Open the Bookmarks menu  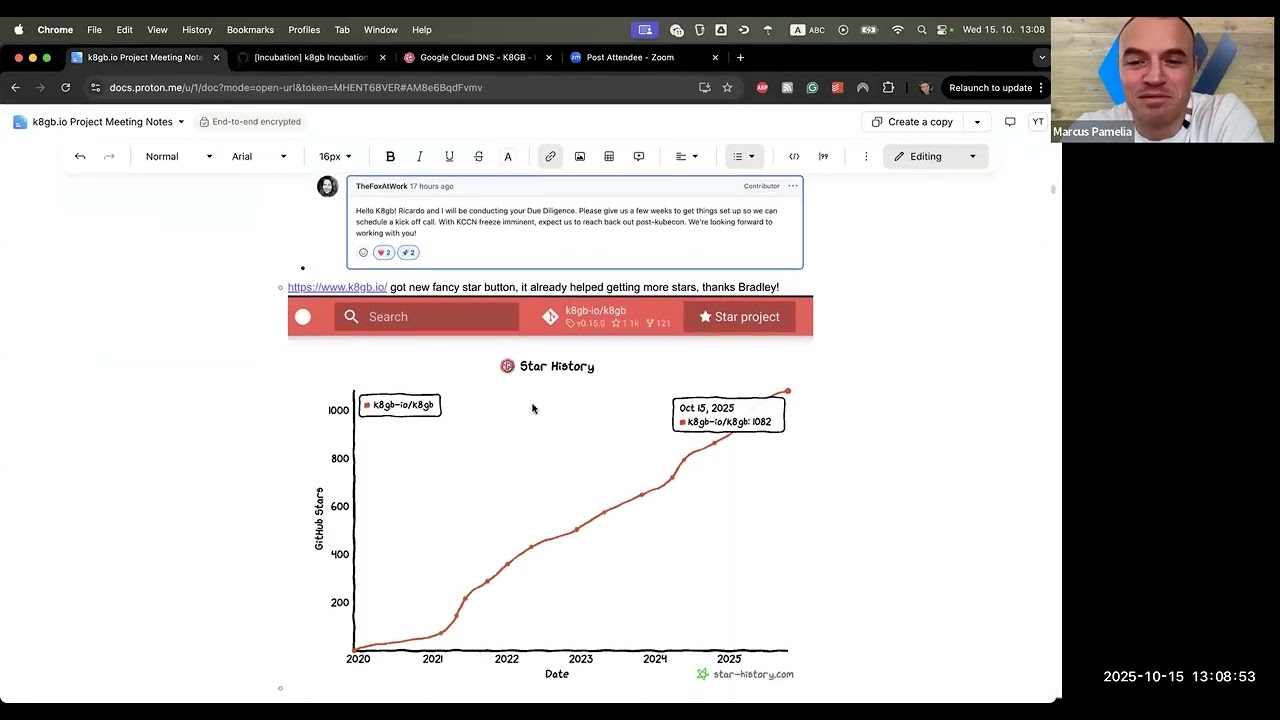(250, 30)
